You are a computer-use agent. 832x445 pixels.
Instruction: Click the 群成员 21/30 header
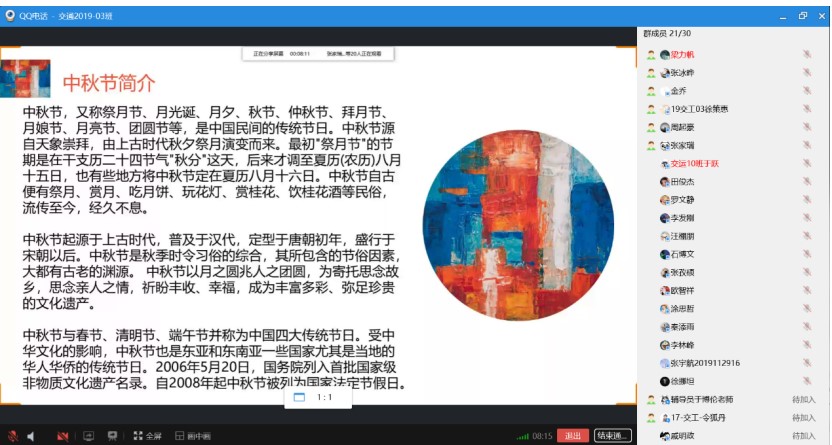(x=667, y=33)
